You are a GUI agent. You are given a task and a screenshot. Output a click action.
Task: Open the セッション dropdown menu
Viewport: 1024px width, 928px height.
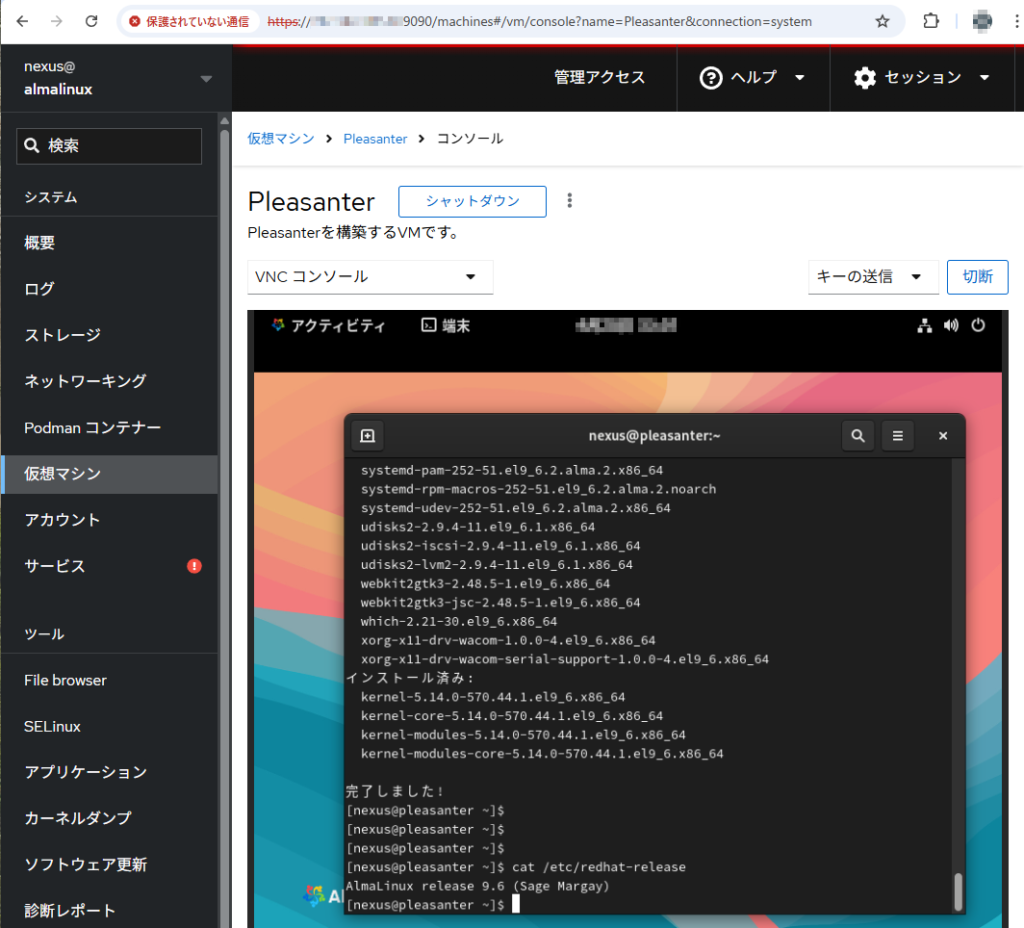pos(923,78)
